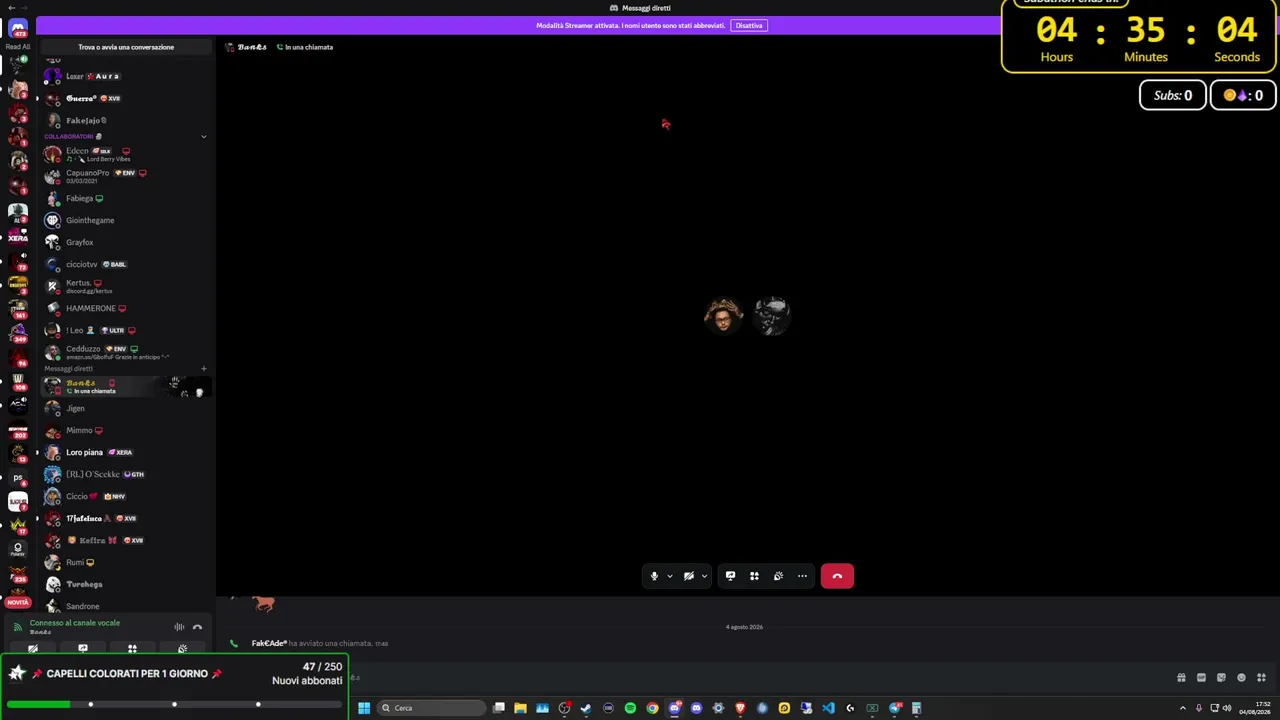Hang up with the red disconnect button
Viewport: 1280px width, 720px height.
(837, 576)
